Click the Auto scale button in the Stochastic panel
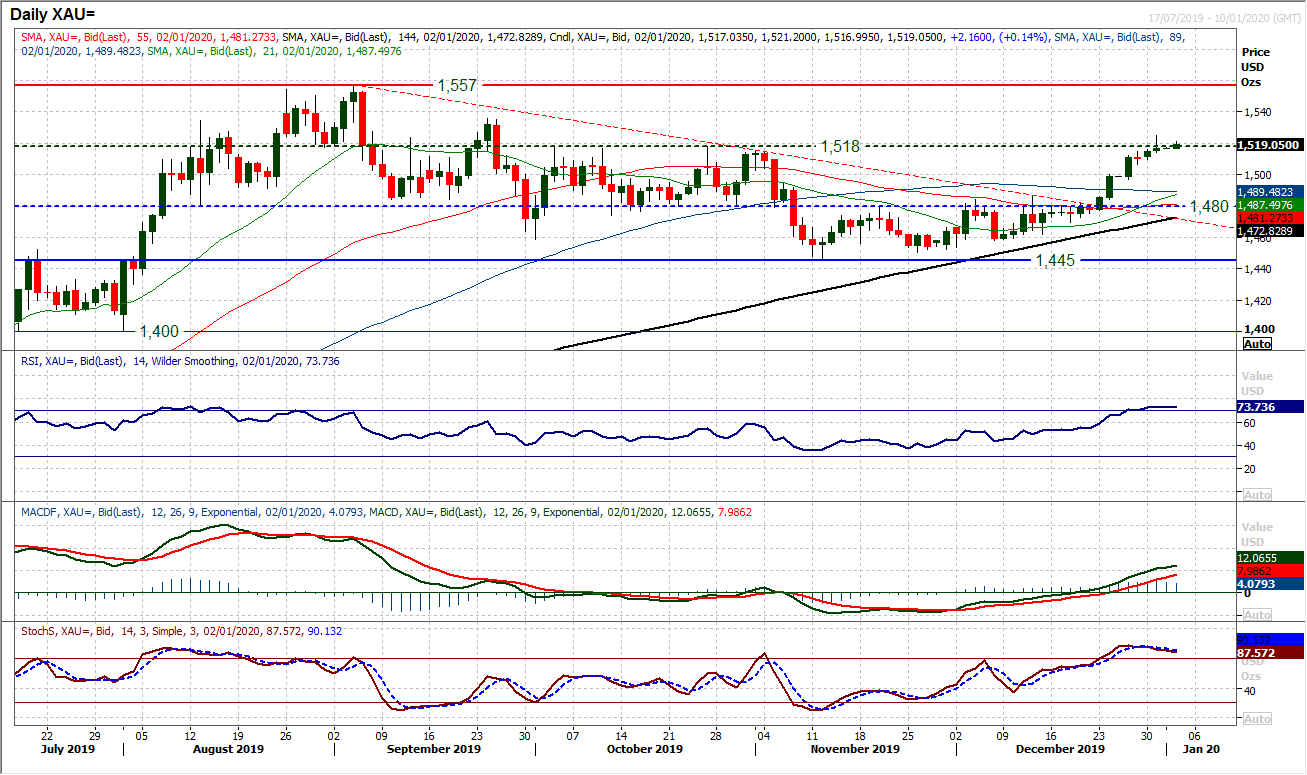 point(1256,719)
